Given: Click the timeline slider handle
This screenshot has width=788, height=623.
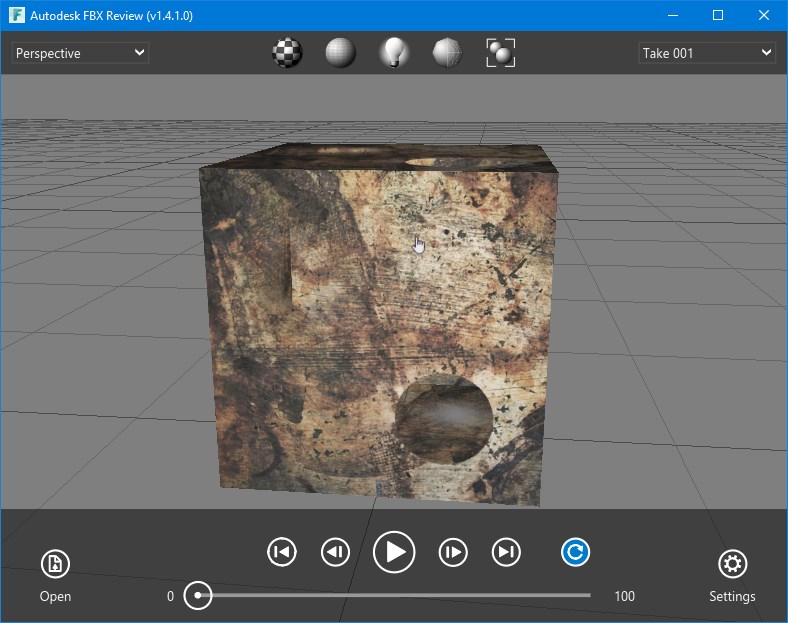Looking at the screenshot, I should [x=198, y=596].
